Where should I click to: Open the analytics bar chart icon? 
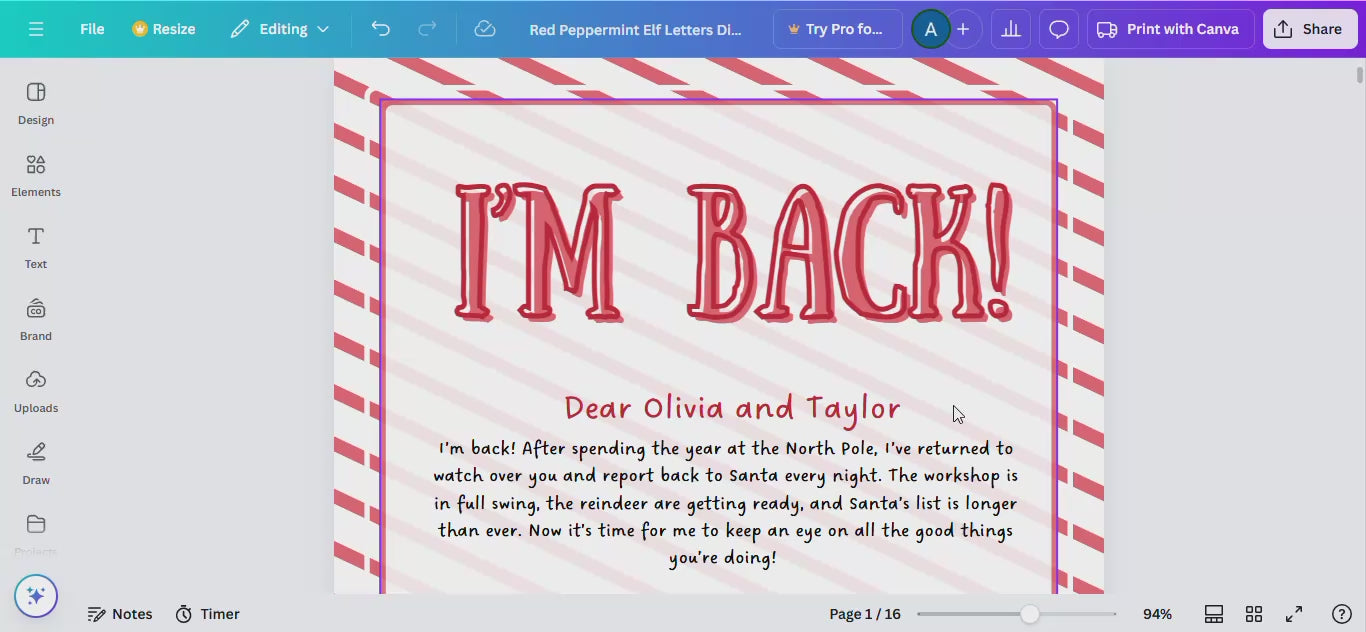click(1011, 29)
